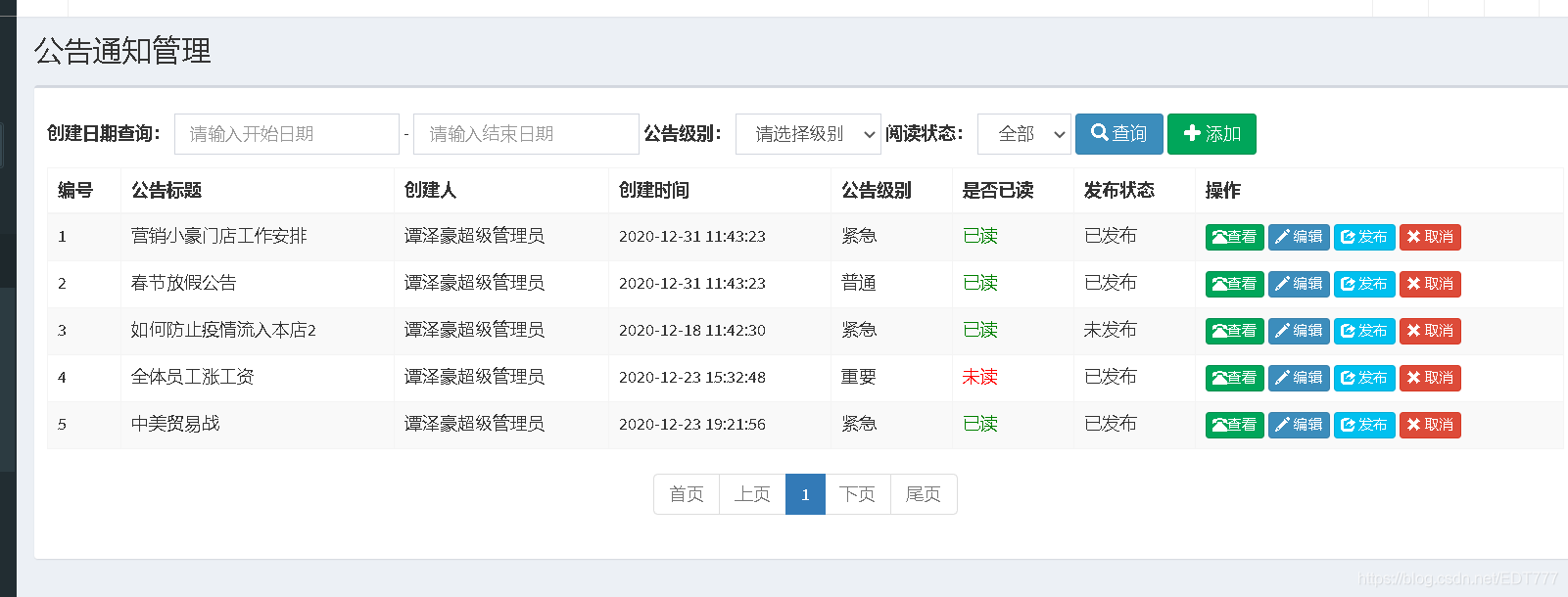Select title 春节放假公告
1568x597 pixels.
coord(184,283)
